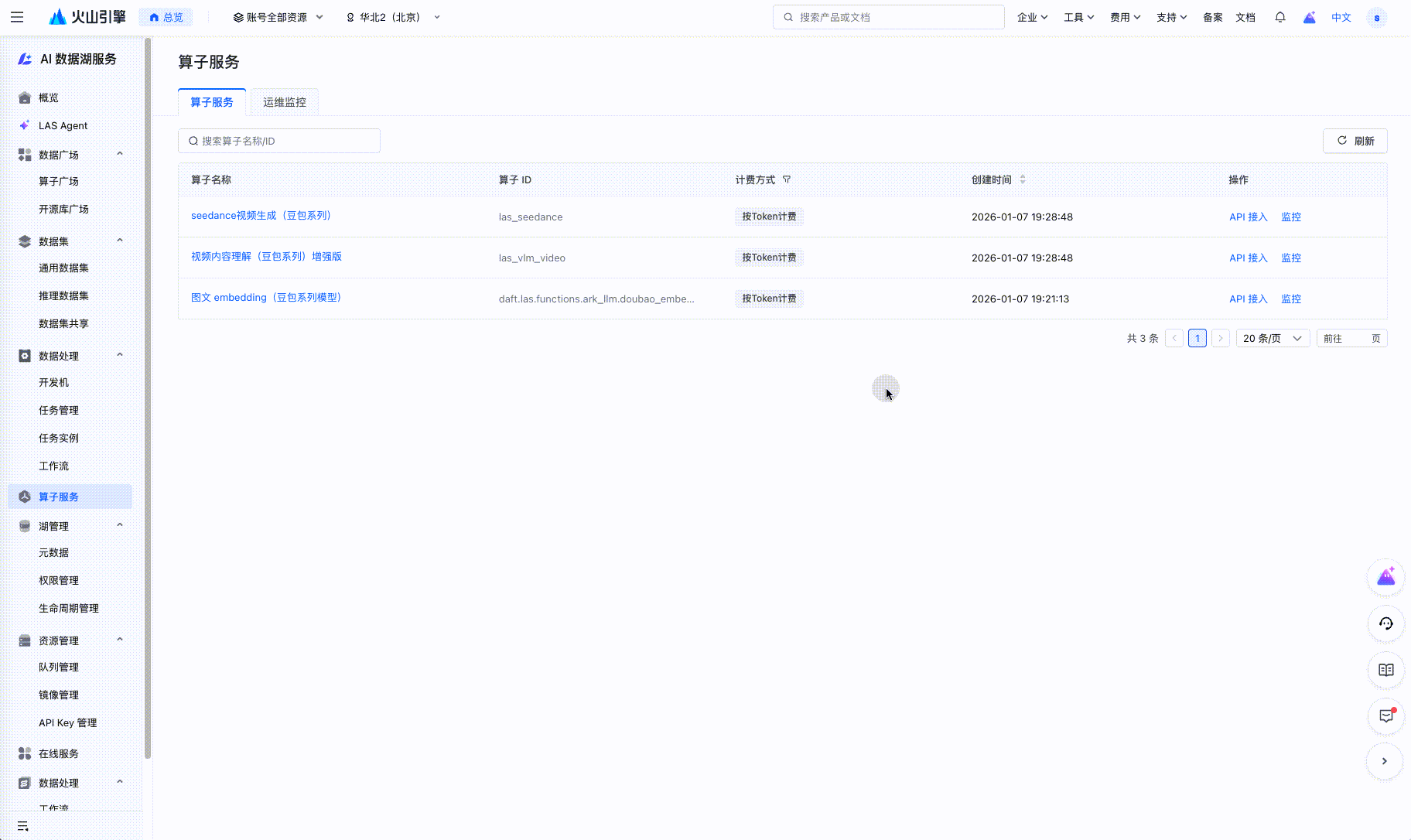Switch language via 中文
This screenshot has height=840, width=1411.
1341,17
